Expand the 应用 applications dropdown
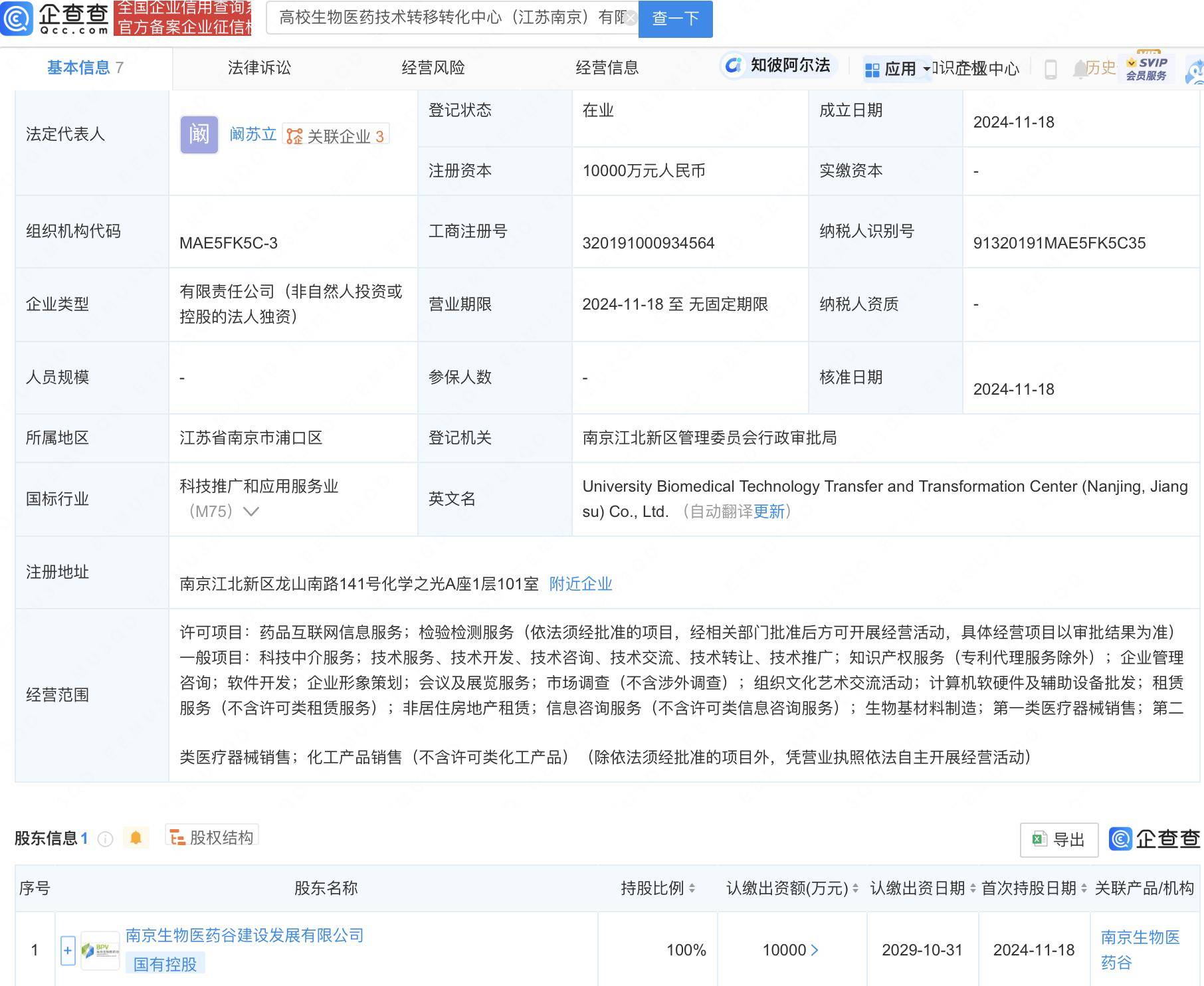 (x=897, y=69)
